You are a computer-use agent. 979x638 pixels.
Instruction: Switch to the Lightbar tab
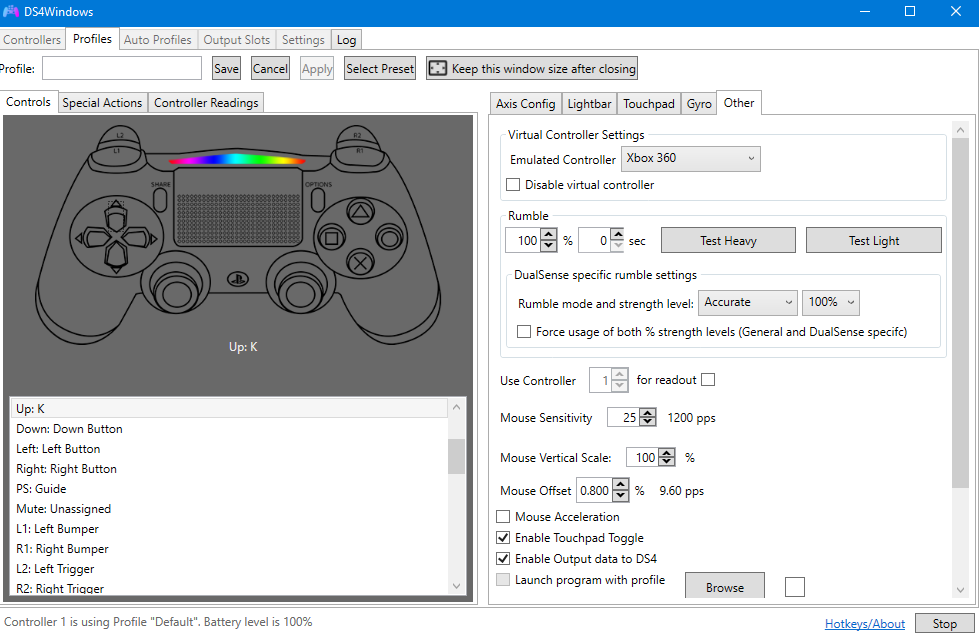[588, 104]
